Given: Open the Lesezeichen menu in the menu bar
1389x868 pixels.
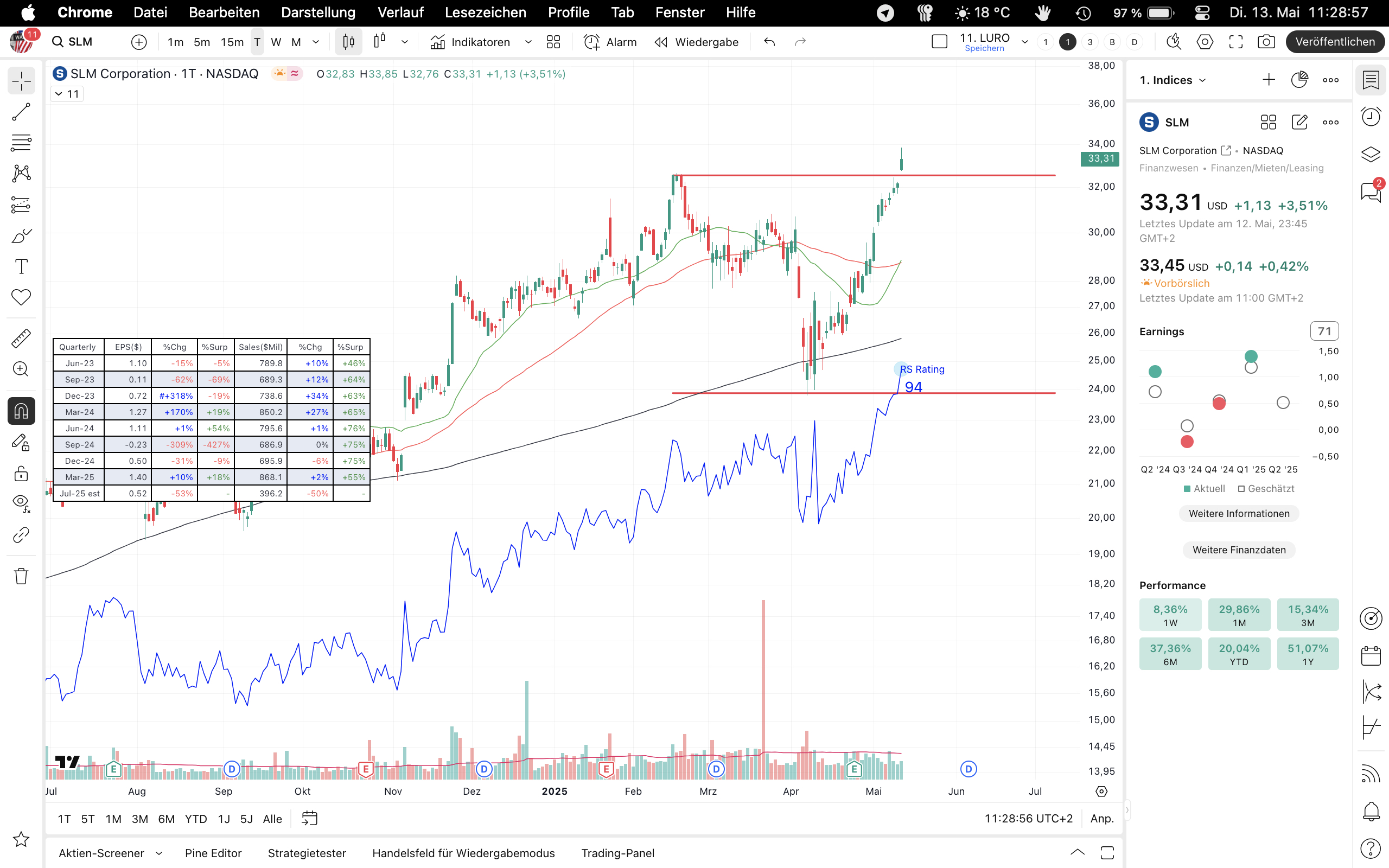Looking at the screenshot, I should [485, 12].
